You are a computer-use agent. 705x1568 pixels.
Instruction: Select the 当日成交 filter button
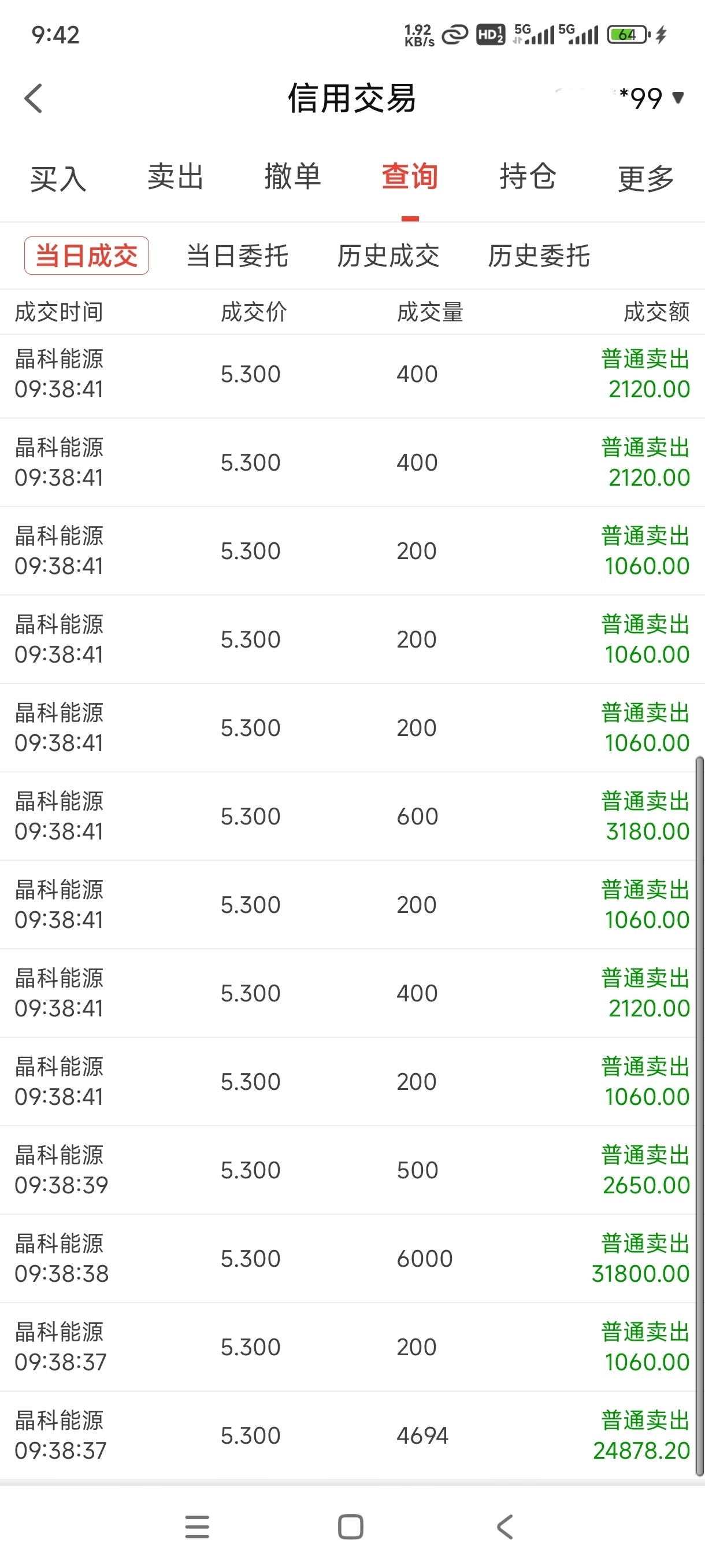click(x=86, y=256)
